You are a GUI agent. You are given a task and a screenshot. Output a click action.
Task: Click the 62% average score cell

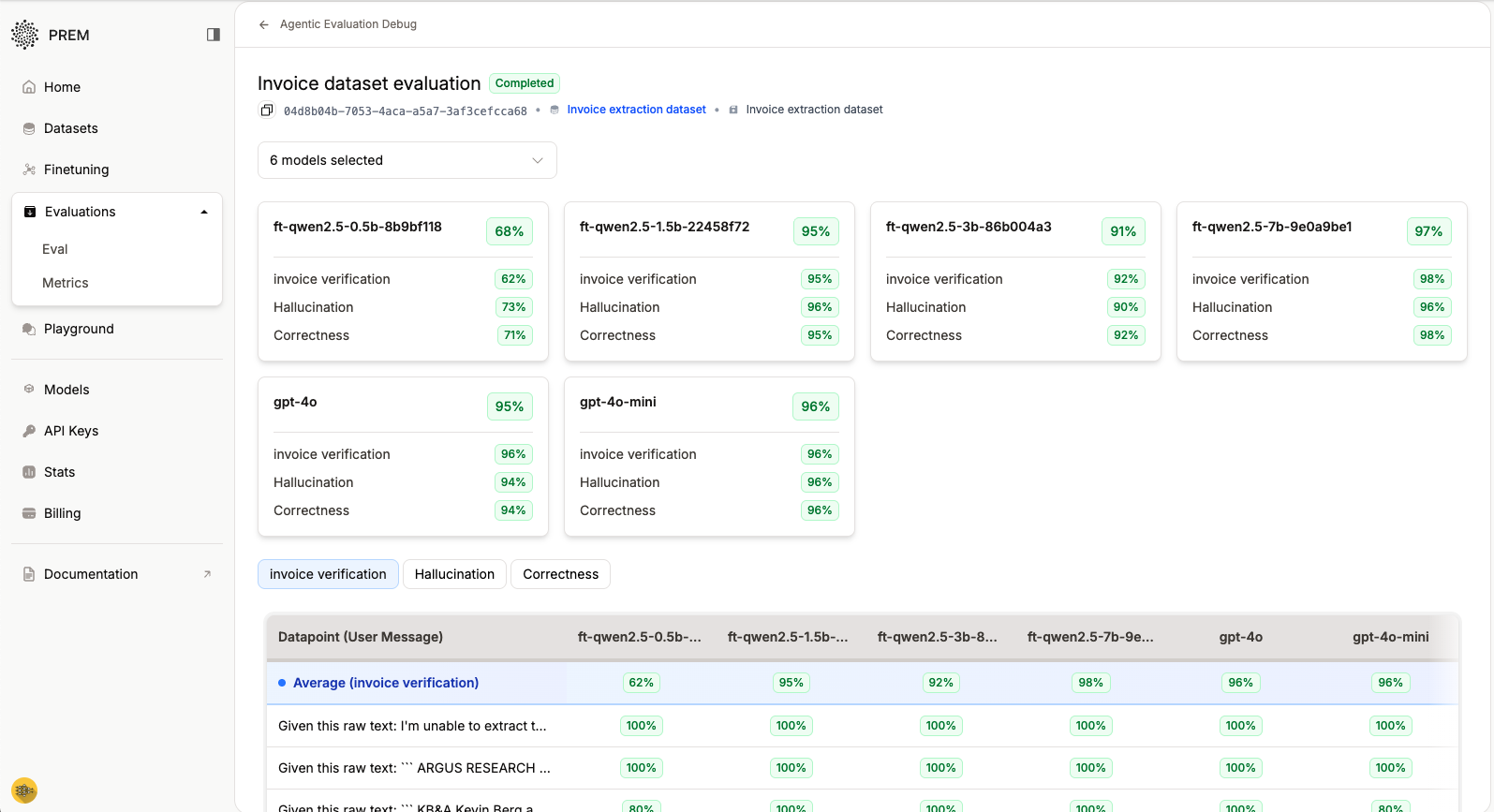tap(642, 683)
